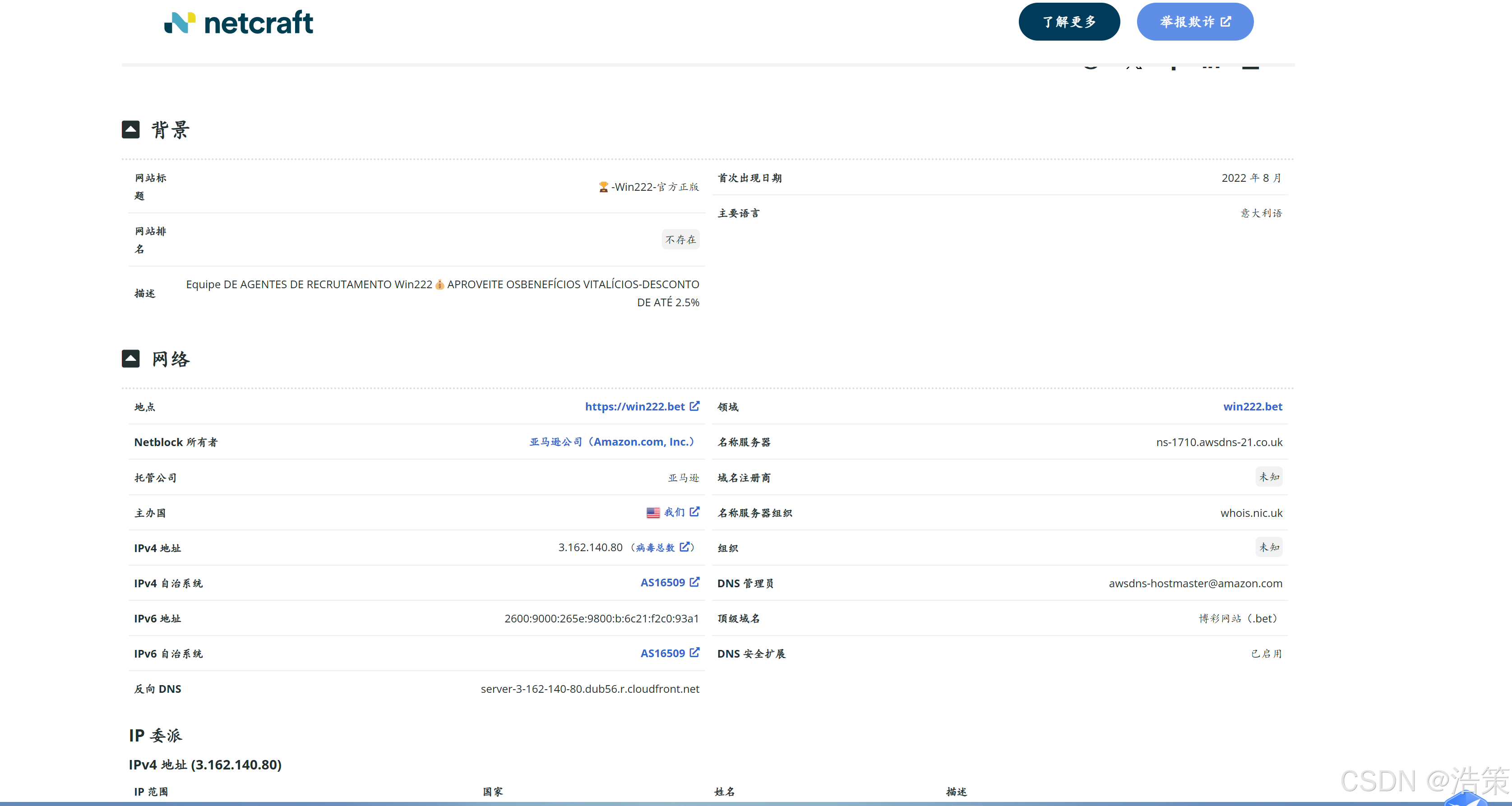Click the site description text

pyautogui.click(x=442, y=293)
